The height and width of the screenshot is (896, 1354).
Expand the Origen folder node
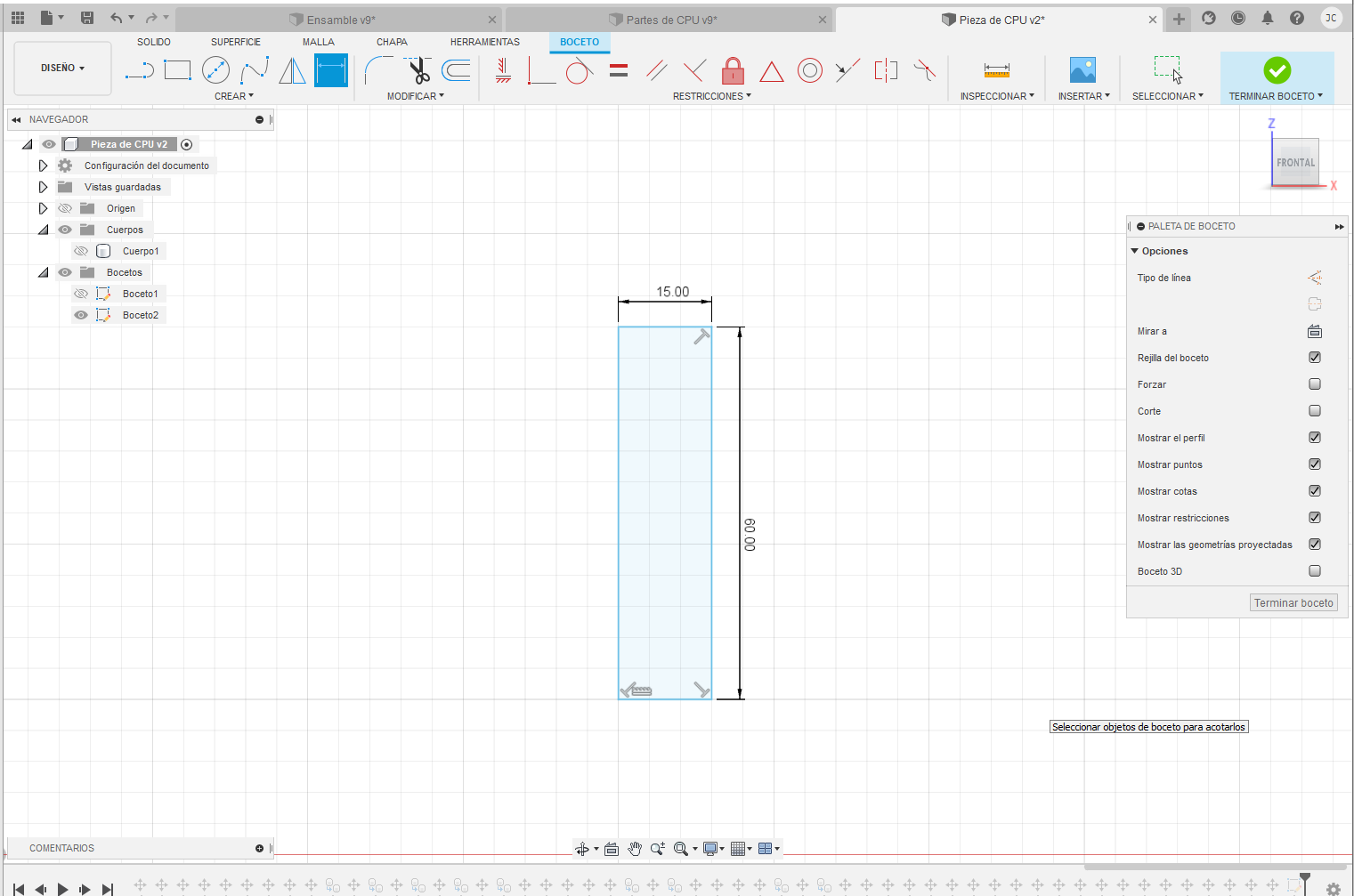(x=43, y=208)
